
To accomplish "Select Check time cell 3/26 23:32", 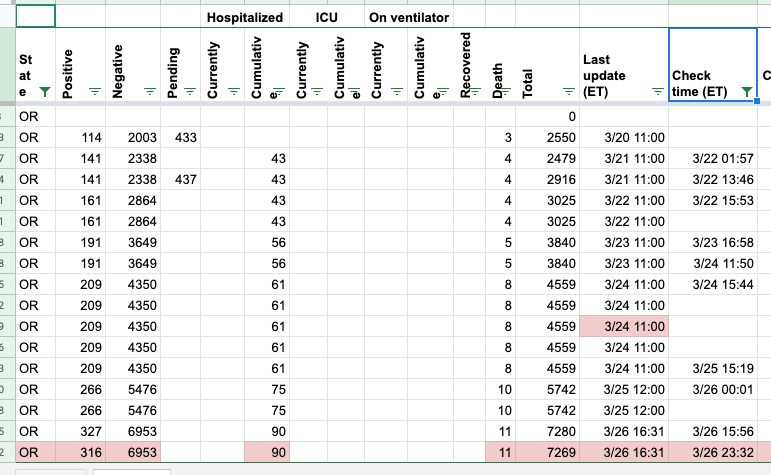I will coord(713,452).
